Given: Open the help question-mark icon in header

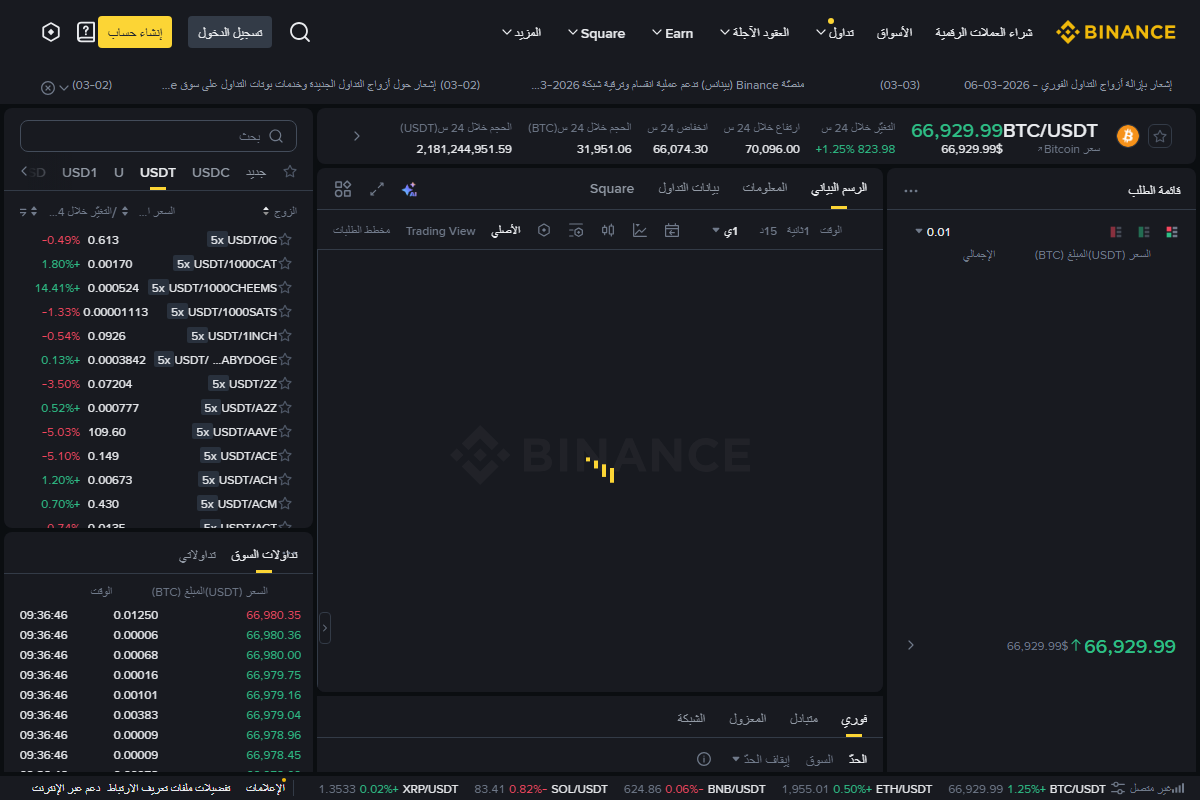Looking at the screenshot, I should pos(86,32).
